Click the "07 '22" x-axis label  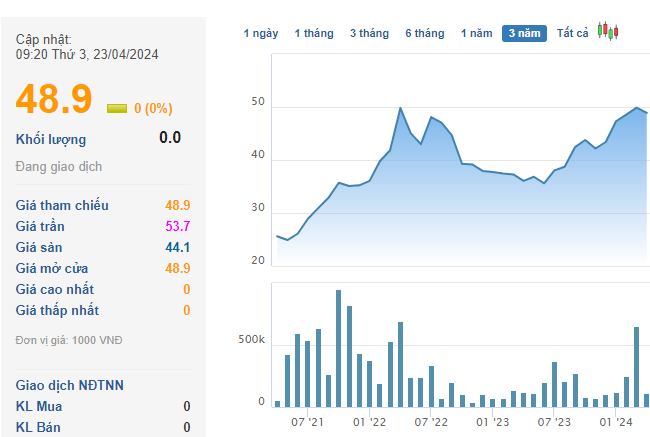coord(430,423)
